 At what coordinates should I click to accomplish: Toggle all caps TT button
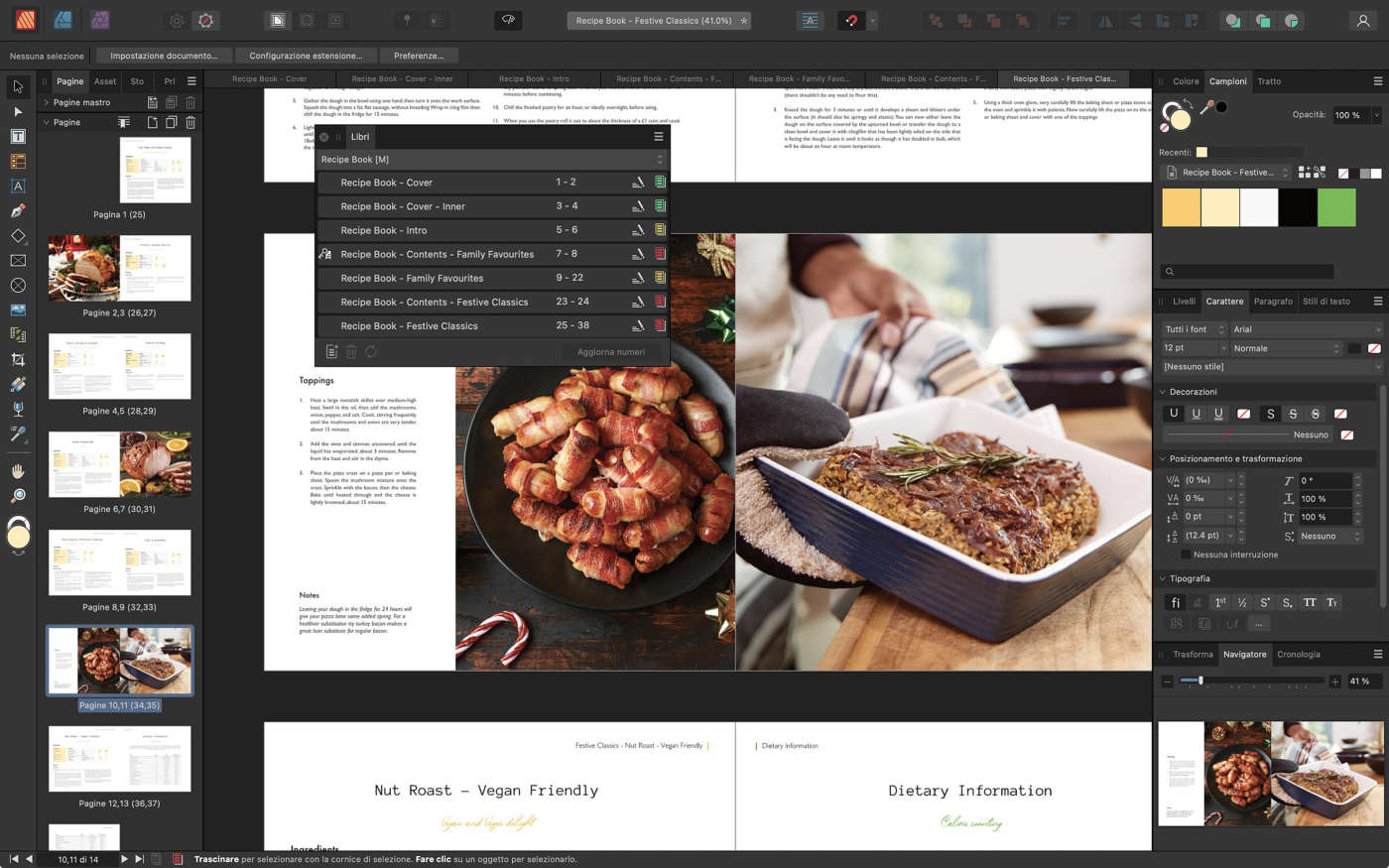point(1310,602)
